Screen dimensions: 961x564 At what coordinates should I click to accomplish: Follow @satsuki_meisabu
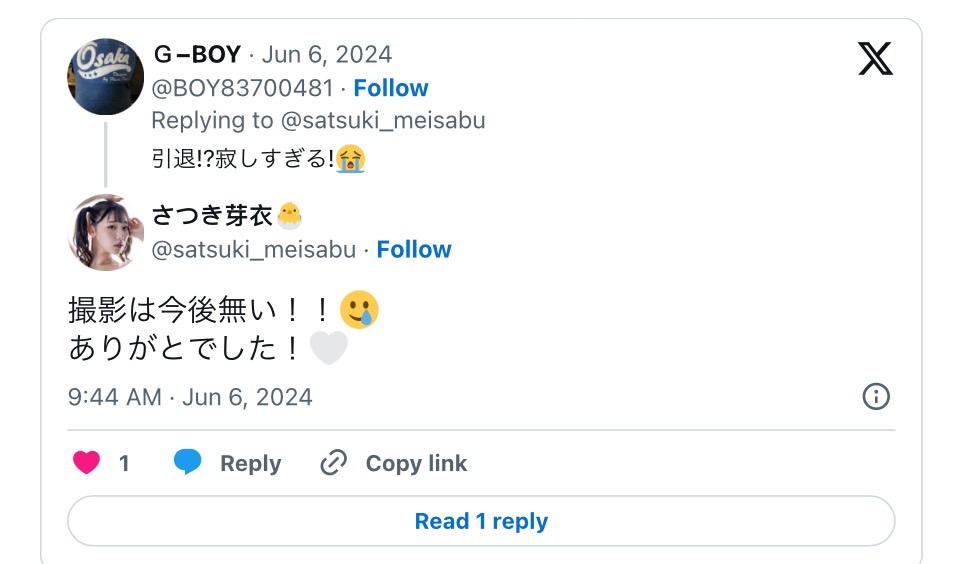click(x=413, y=250)
